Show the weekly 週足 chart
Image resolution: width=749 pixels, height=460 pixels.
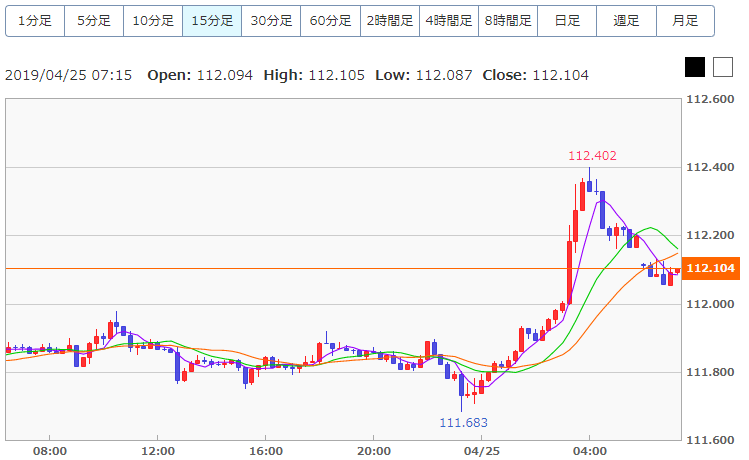pos(627,20)
